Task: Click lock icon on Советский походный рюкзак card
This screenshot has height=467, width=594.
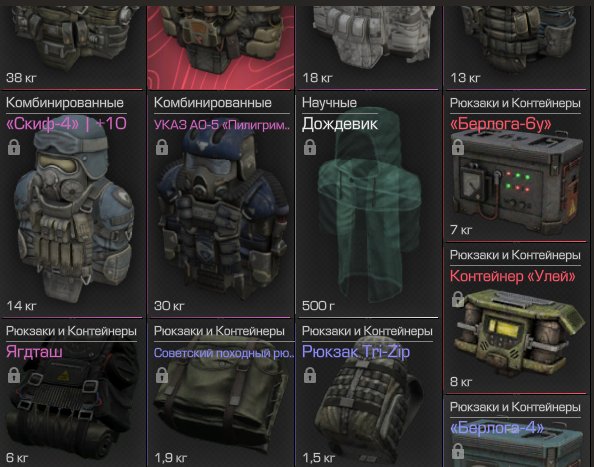Action: 162,375
